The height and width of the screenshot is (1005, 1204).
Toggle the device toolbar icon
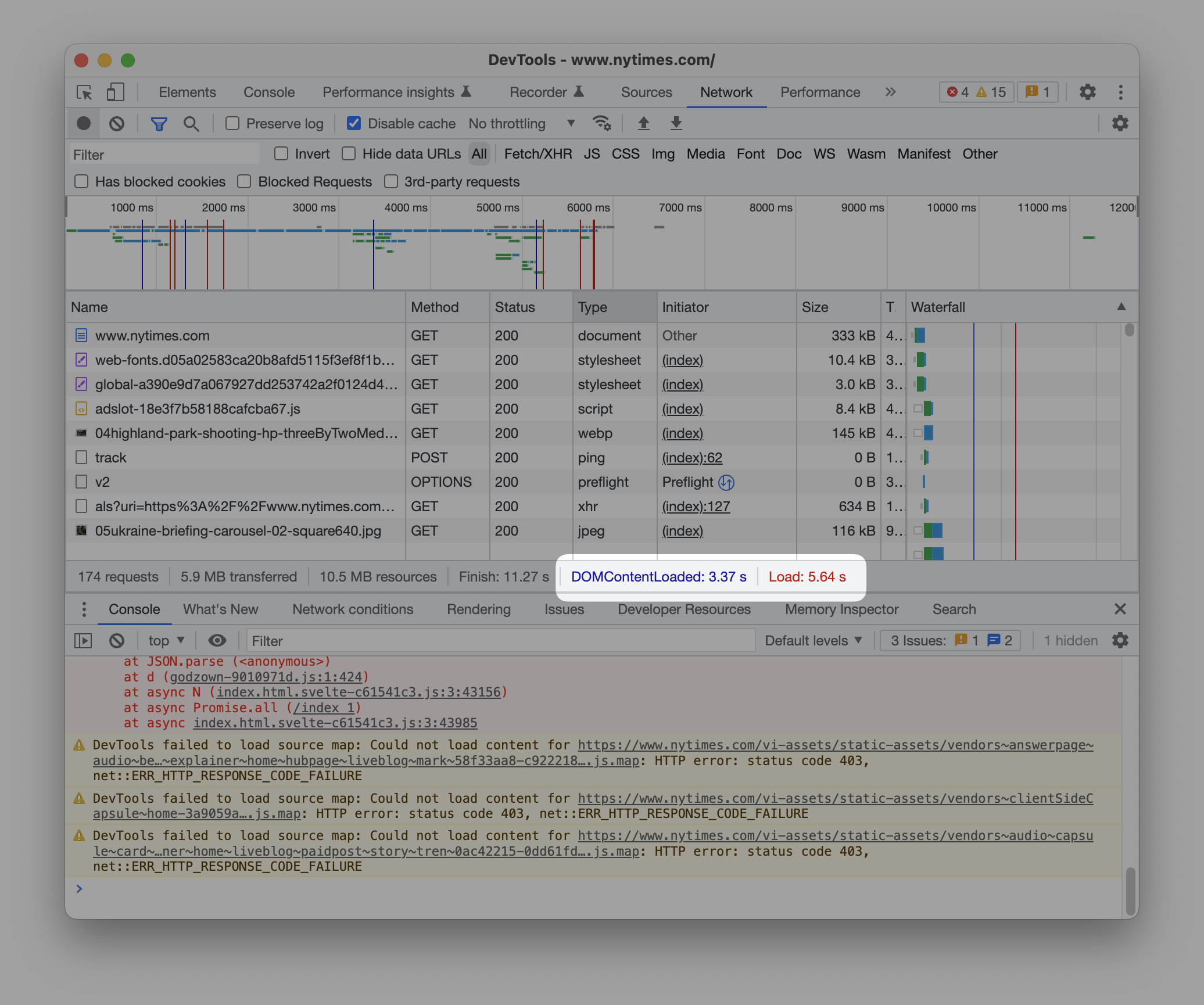click(x=115, y=92)
